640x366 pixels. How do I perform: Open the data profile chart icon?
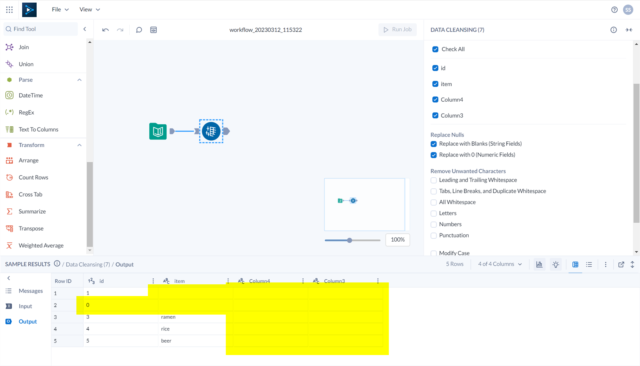539,264
